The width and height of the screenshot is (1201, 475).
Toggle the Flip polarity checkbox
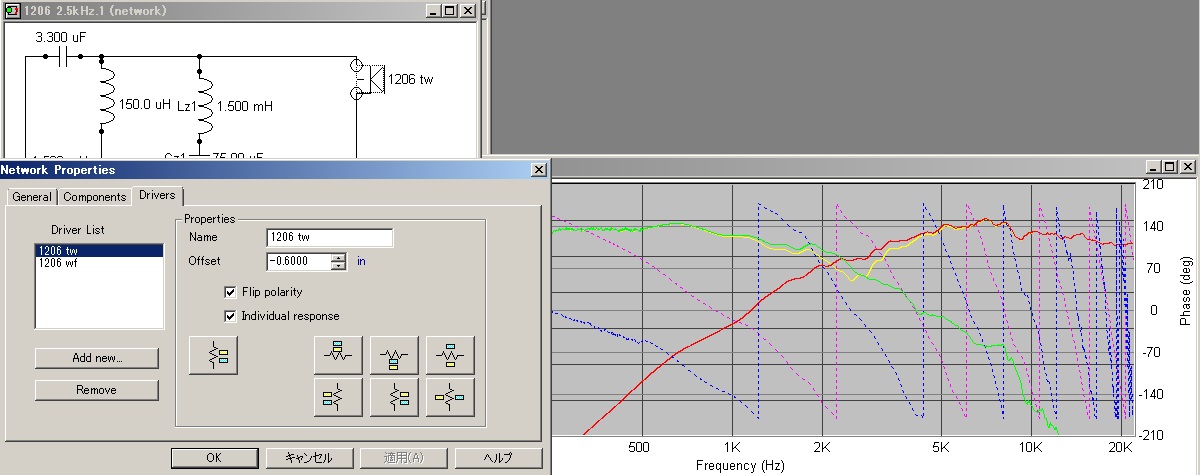click(x=231, y=292)
